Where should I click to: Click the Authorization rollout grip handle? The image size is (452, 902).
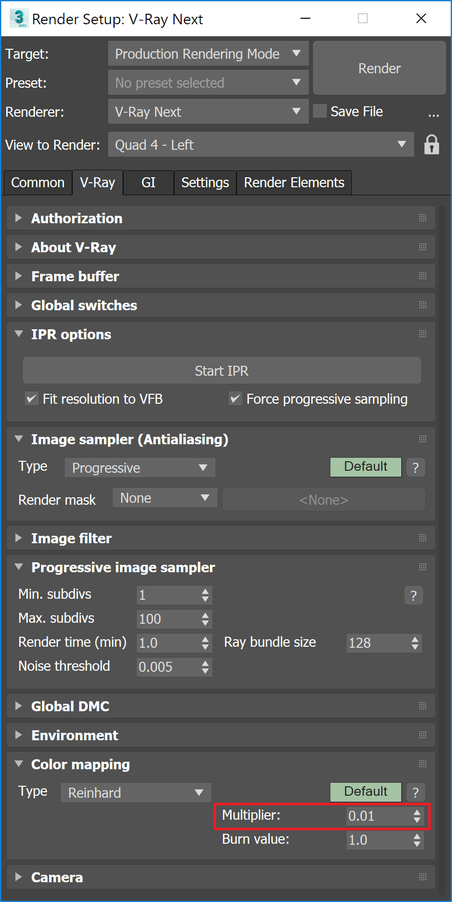click(x=423, y=218)
